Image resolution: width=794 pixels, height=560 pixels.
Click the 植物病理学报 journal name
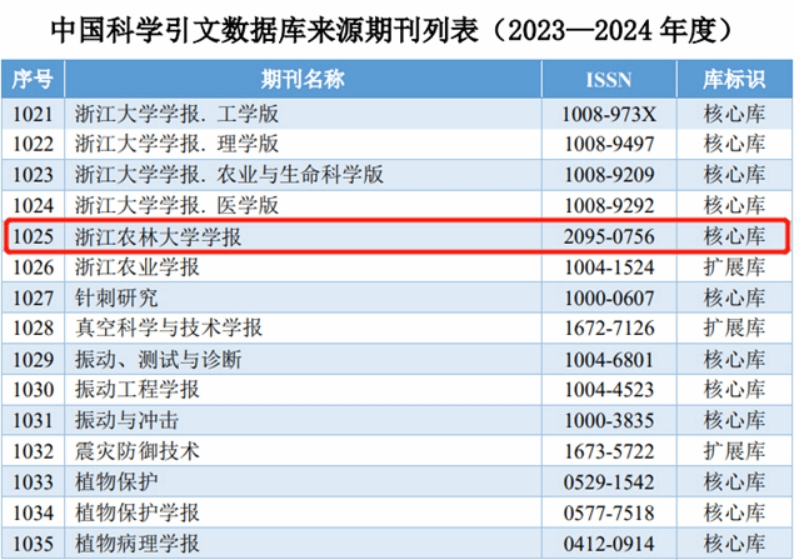(x=137, y=544)
